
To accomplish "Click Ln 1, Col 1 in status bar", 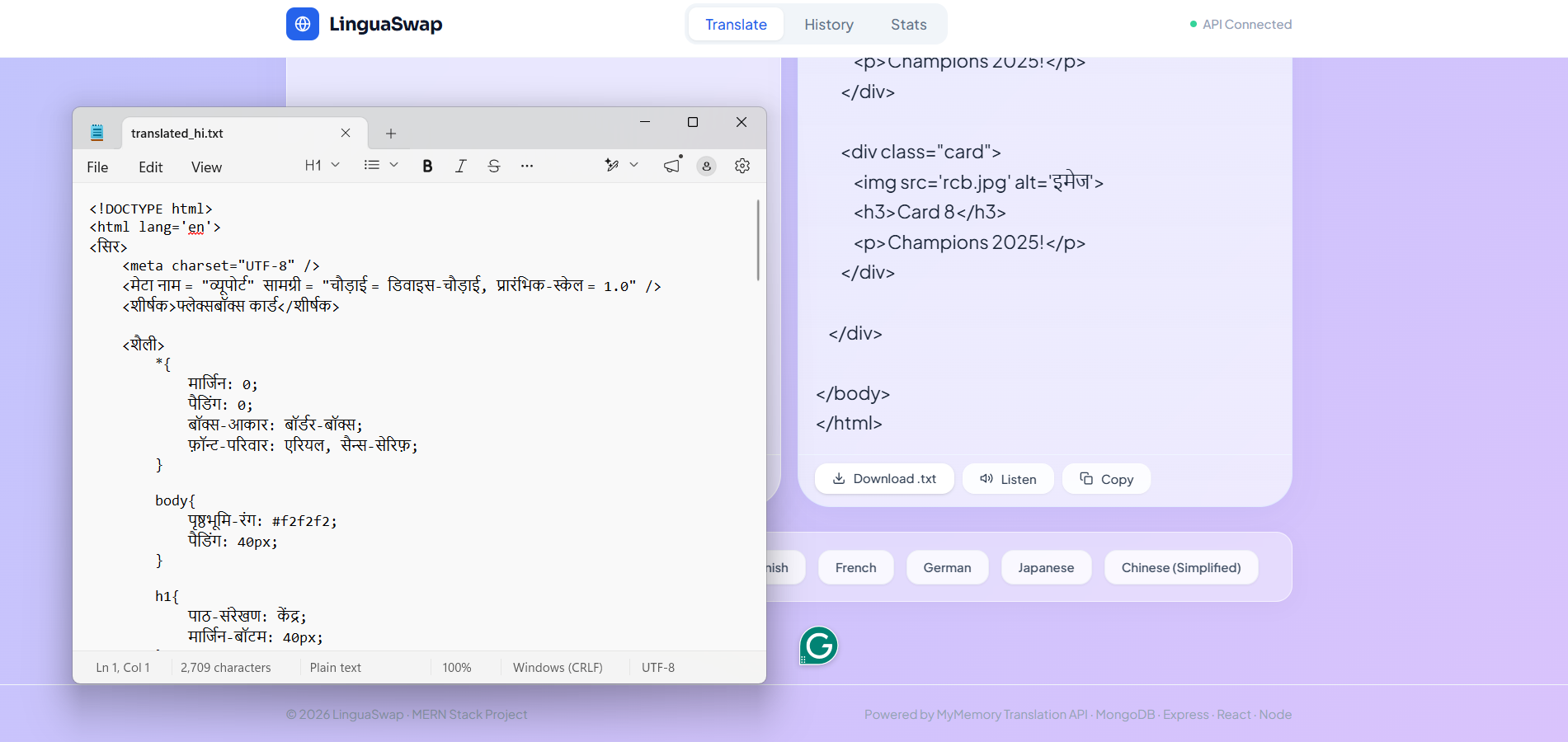I will tap(123, 668).
